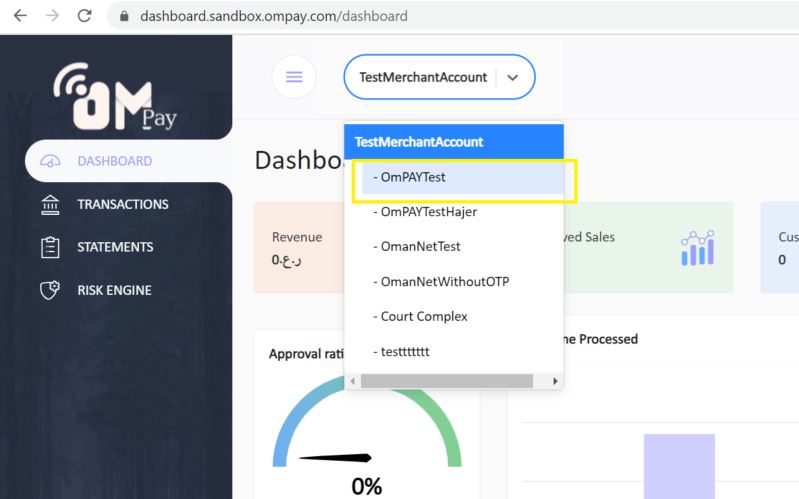This screenshot has height=499, width=799.
Task: Open the Transactions menu item
Action: tap(122, 204)
